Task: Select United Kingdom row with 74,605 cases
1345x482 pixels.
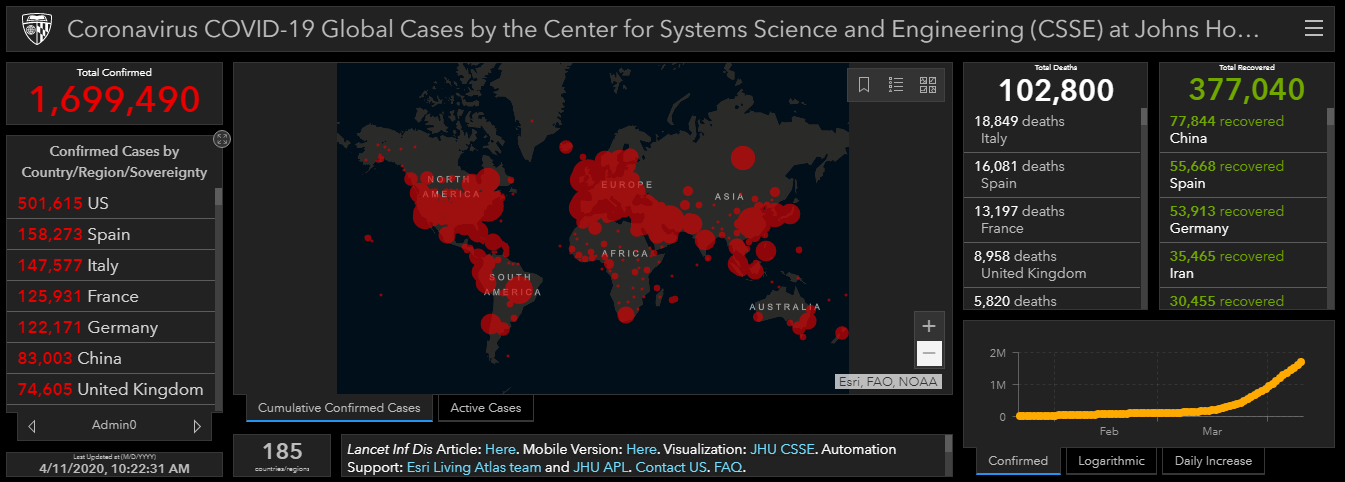Action: 110,389
